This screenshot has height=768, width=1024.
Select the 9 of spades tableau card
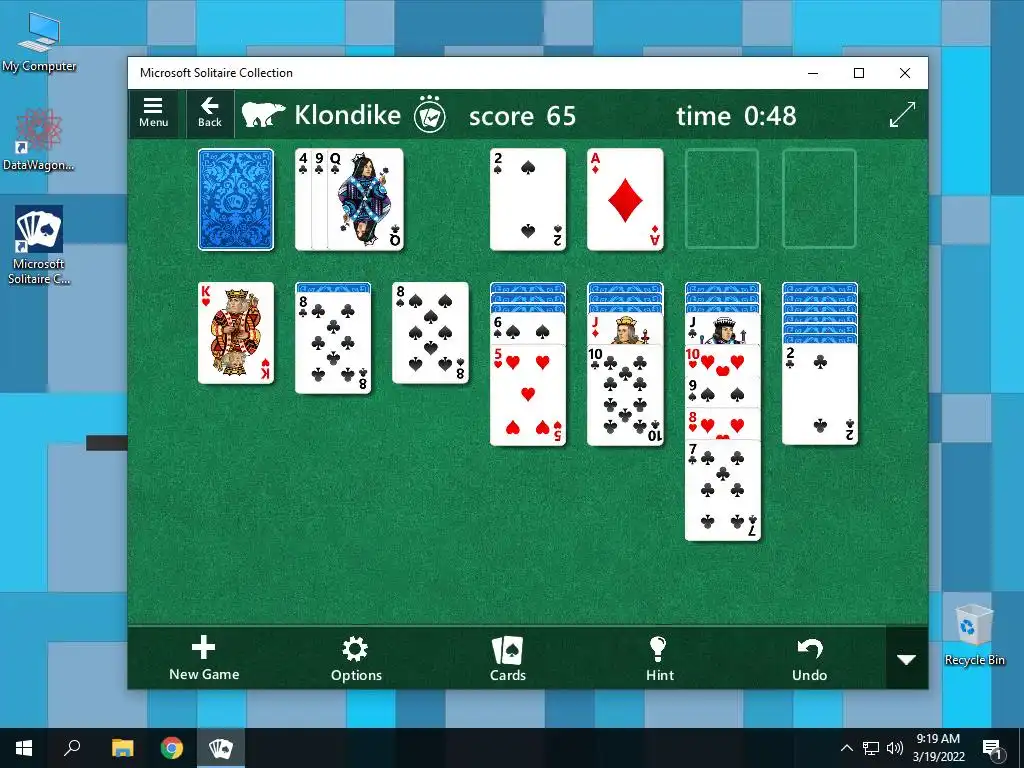point(722,392)
